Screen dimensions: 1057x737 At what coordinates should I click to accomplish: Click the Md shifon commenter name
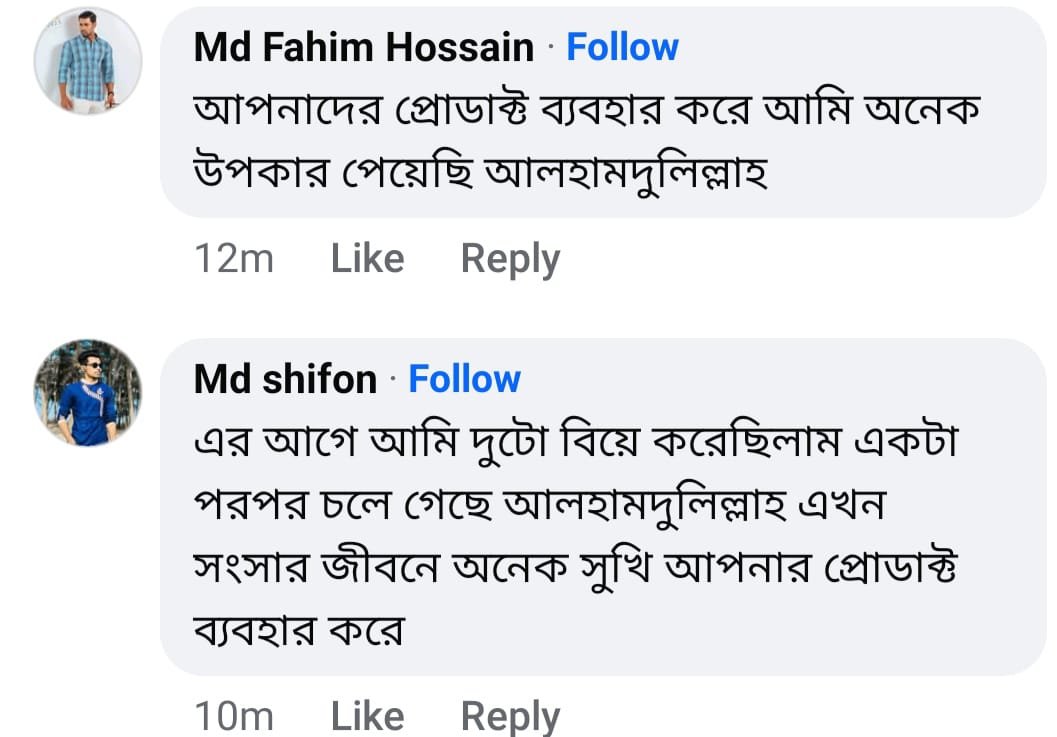point(285,379)
